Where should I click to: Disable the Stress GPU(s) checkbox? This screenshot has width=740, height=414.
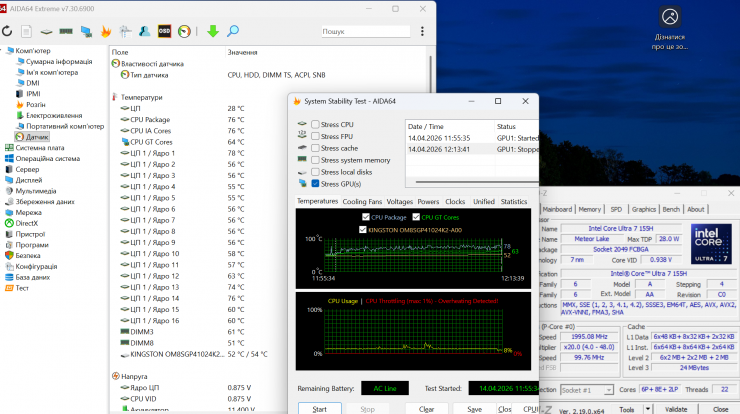tap(315, 184)
